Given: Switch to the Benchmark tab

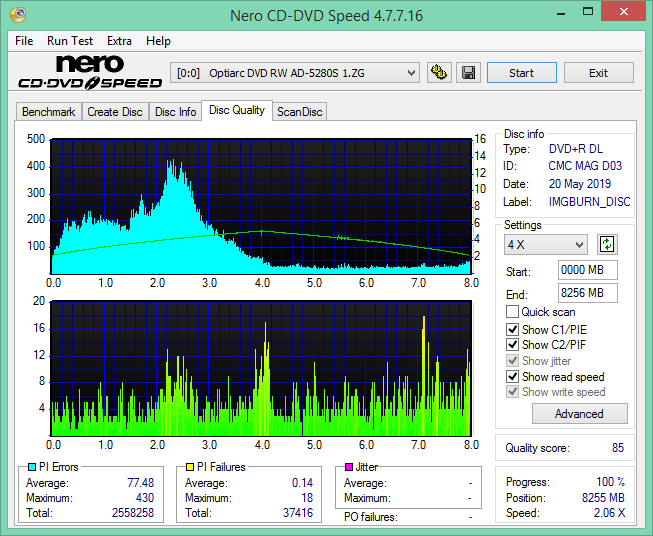Looking at the screenshot, I should point(49,112).
